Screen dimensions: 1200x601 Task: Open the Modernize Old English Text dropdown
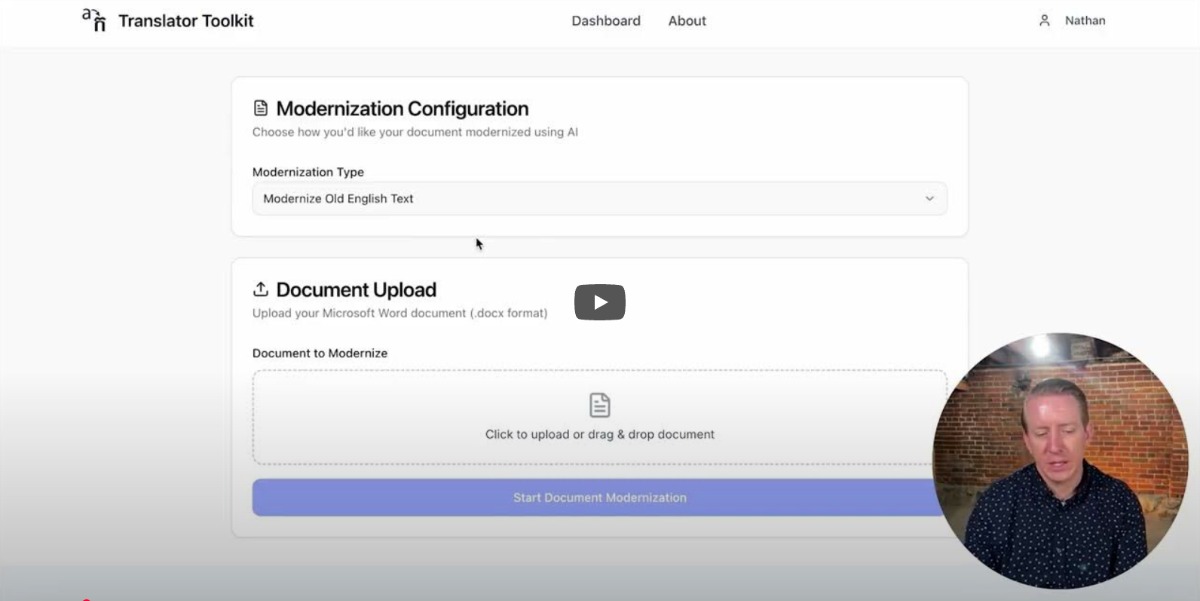[598, 199]
